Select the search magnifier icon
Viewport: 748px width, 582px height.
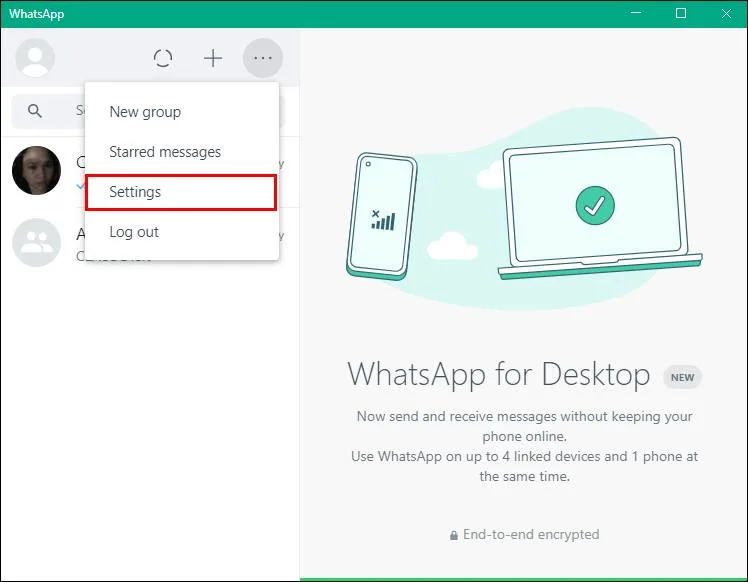tap(35, 111)
